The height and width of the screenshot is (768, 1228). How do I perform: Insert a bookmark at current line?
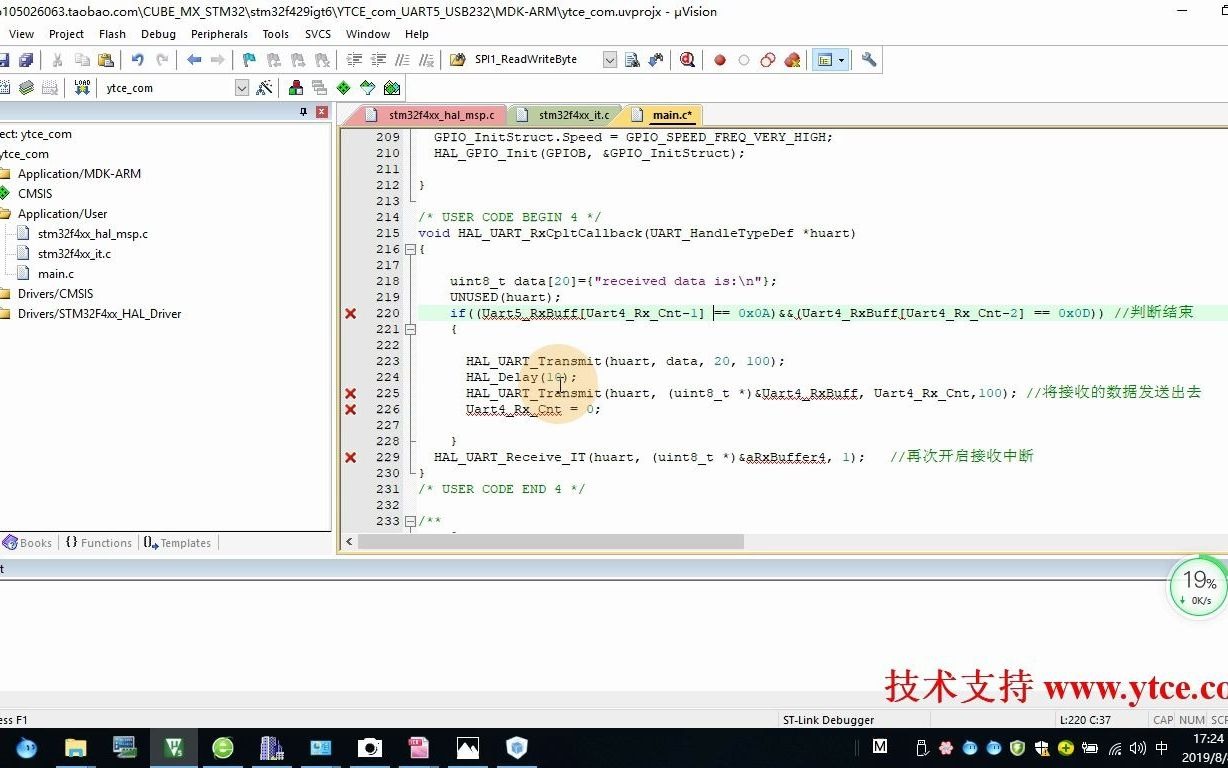pyautogui.click(x=248, y=59)
